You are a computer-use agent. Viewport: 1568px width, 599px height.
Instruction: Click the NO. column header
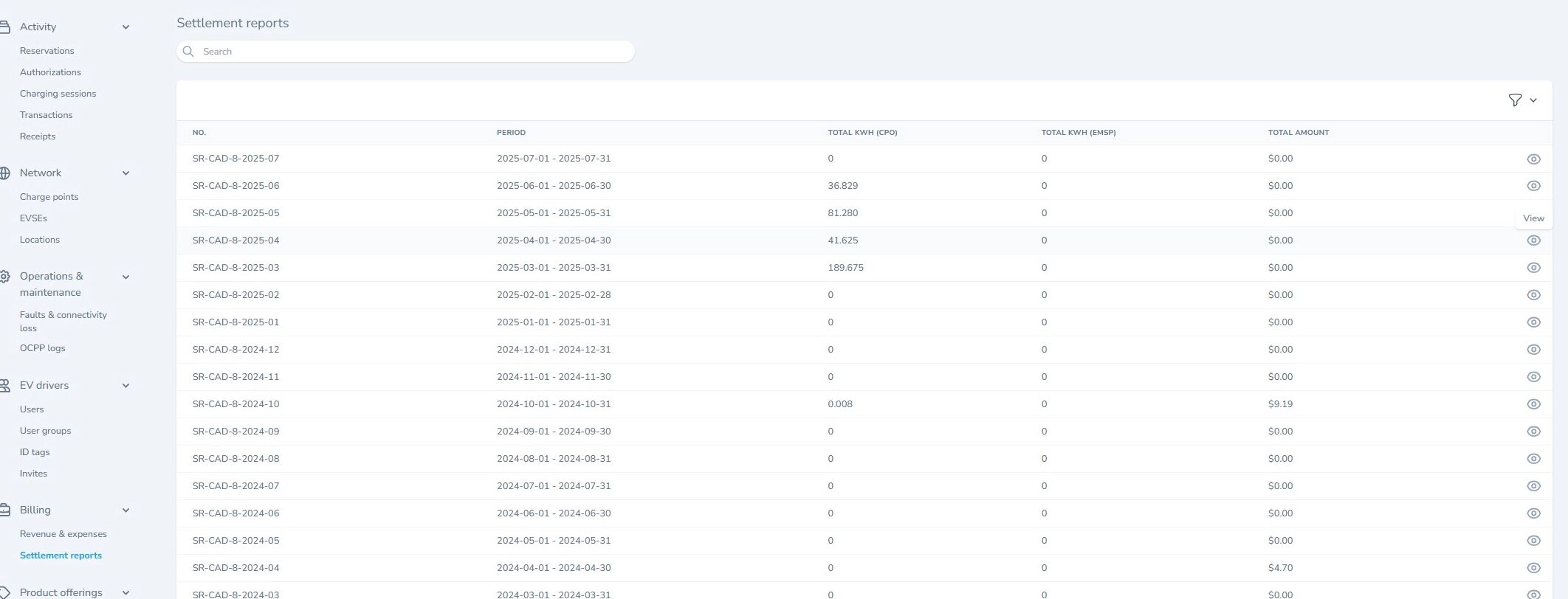tap(199, 133)
